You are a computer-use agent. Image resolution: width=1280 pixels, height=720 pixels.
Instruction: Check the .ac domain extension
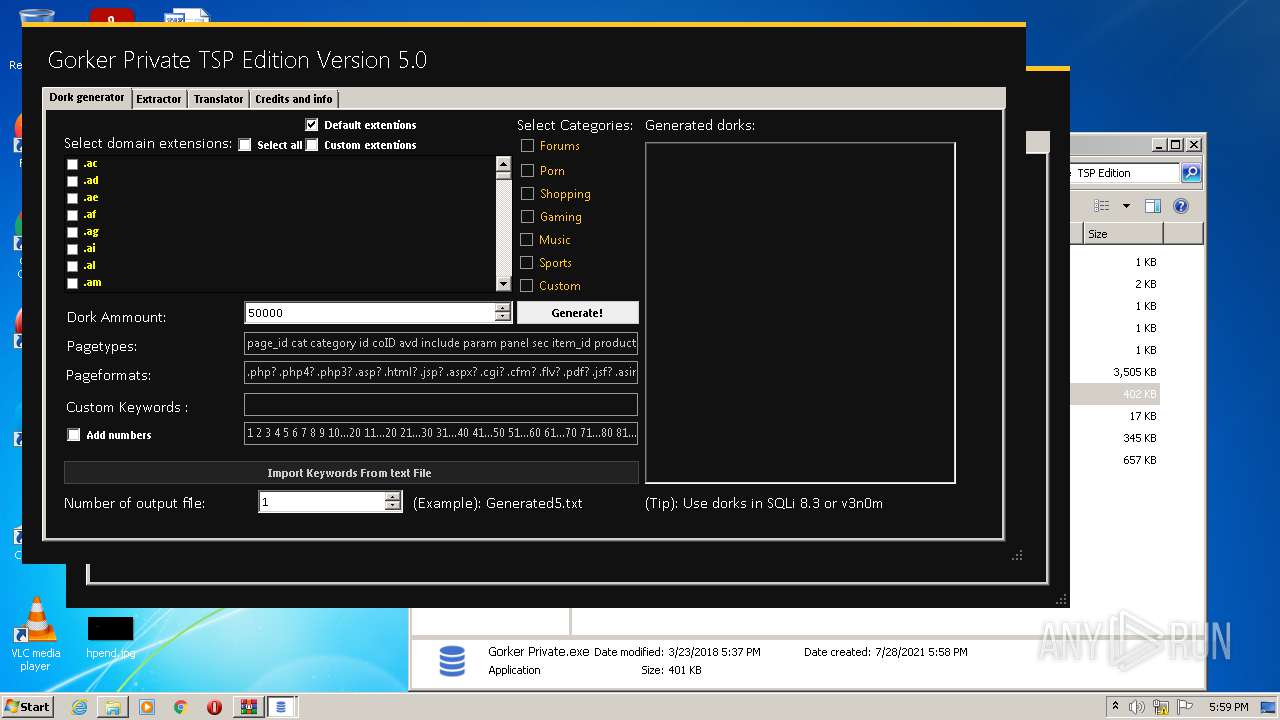(x=72, y=164)
